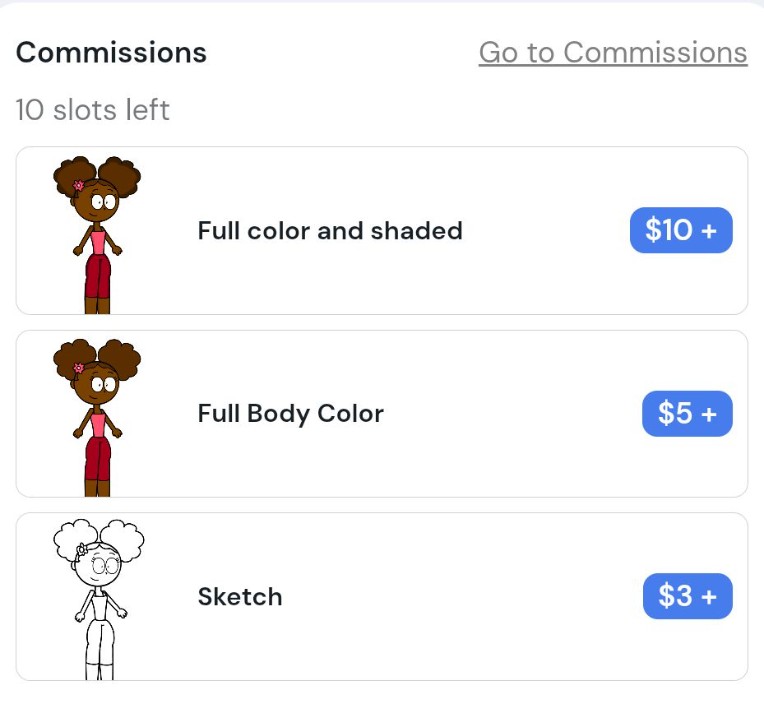Open the Go to Commissions link
This screenshot has height=704, width=764.
(613, 53)
